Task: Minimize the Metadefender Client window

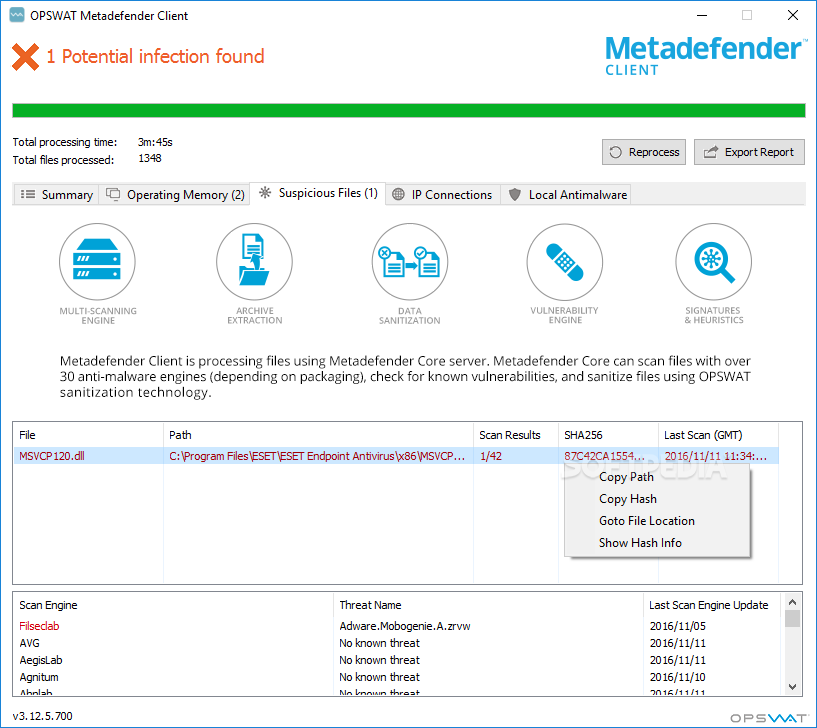Action: point(702,15)
